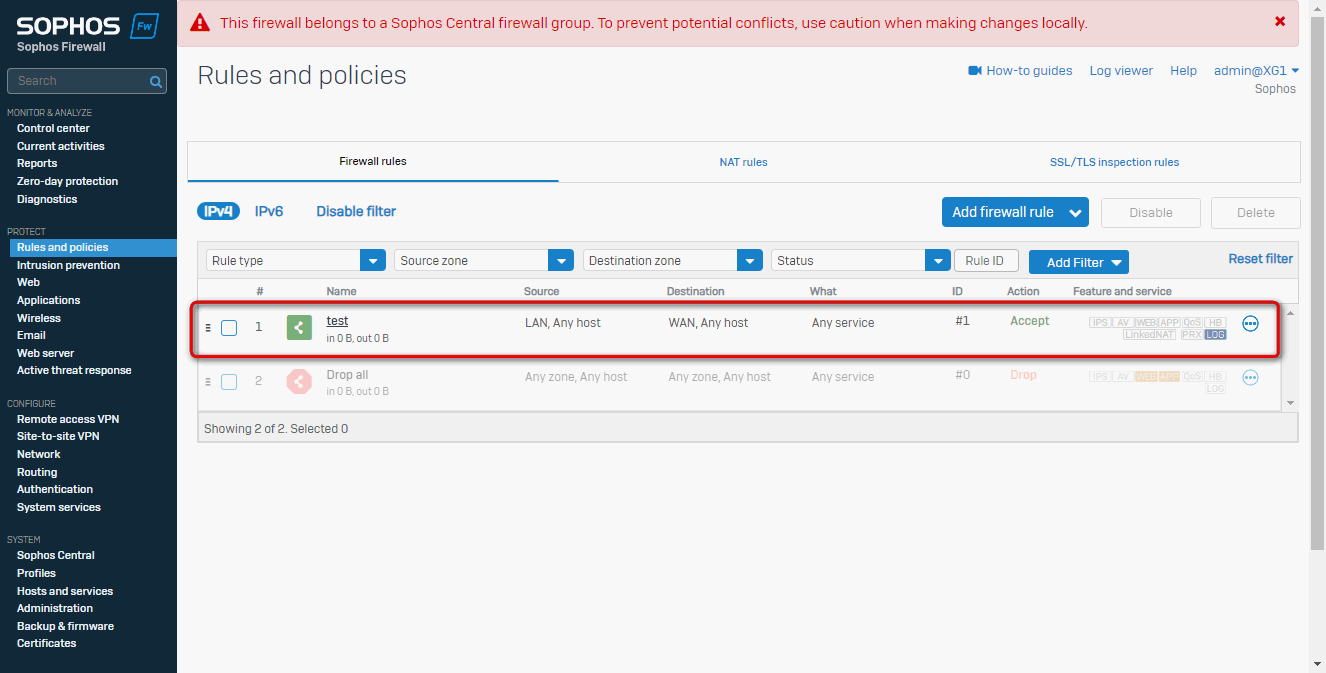Switch to the SSL/TLS inspection rules tab
Viewport: 1326px width, 673px height.
pyautogui.click(x=1114, y=162)
